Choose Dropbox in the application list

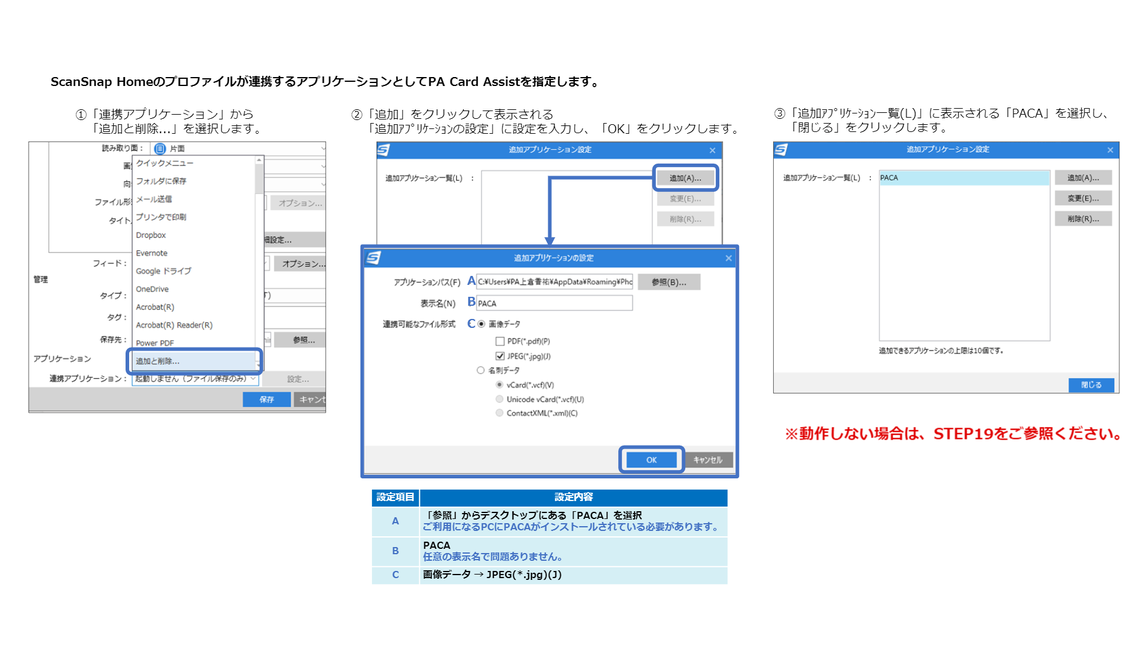tap(151, 235)
